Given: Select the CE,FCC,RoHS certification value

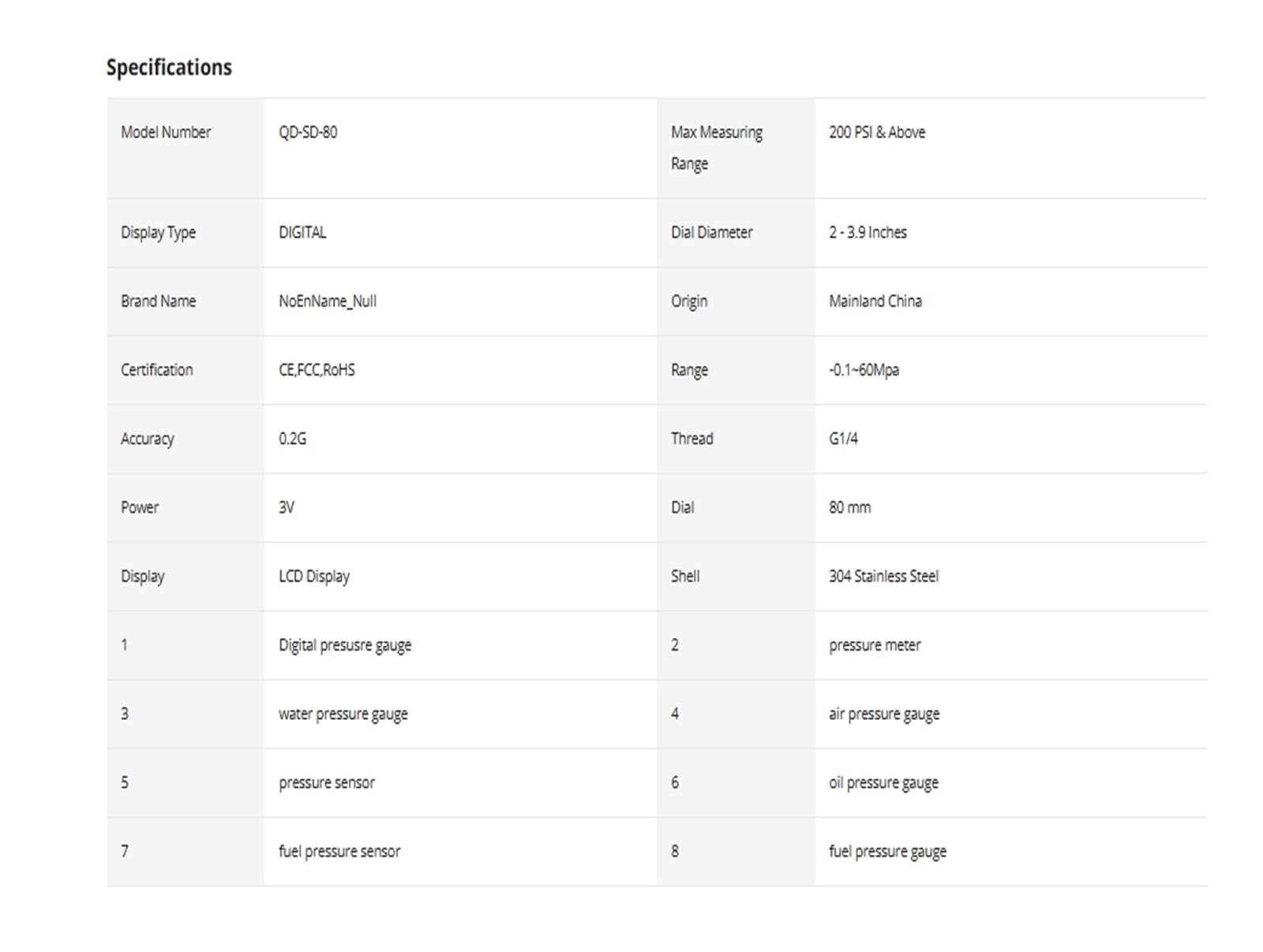Looking at the screenshot, I should click(x=317, y=369).
